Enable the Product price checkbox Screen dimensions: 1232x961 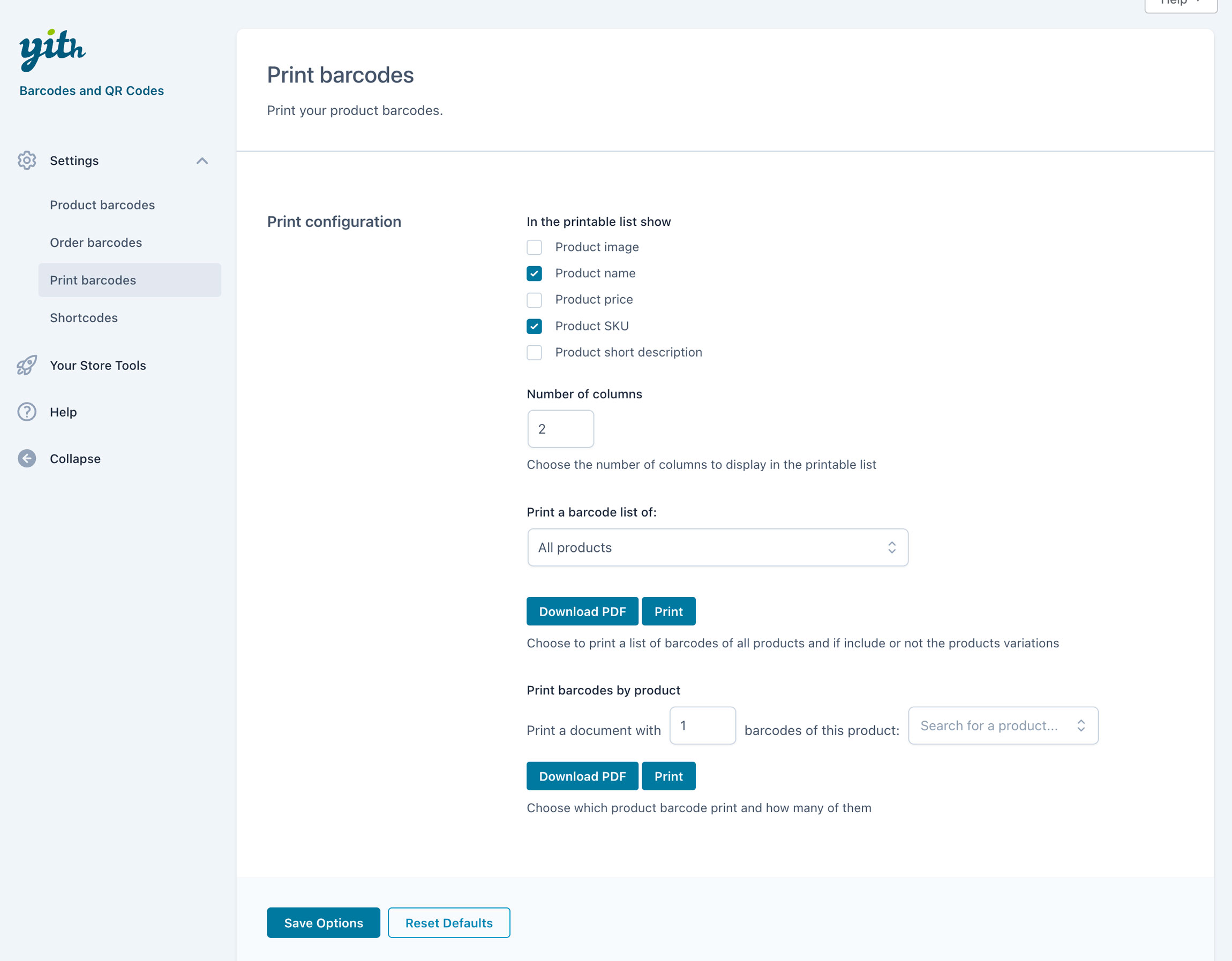[534, 300]
